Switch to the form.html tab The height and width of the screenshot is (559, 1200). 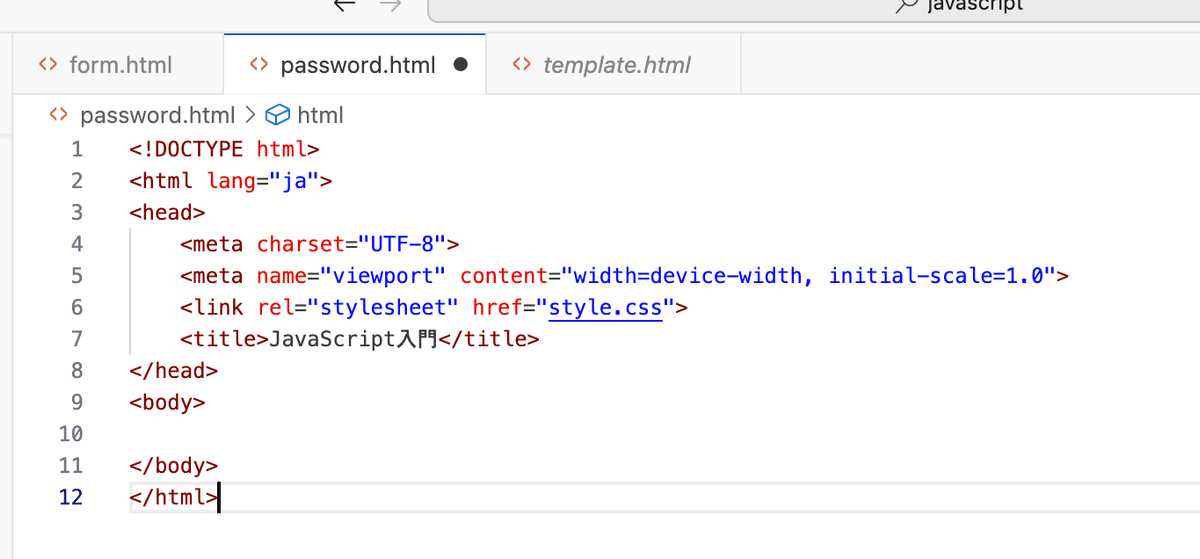[x=120, y=65]
